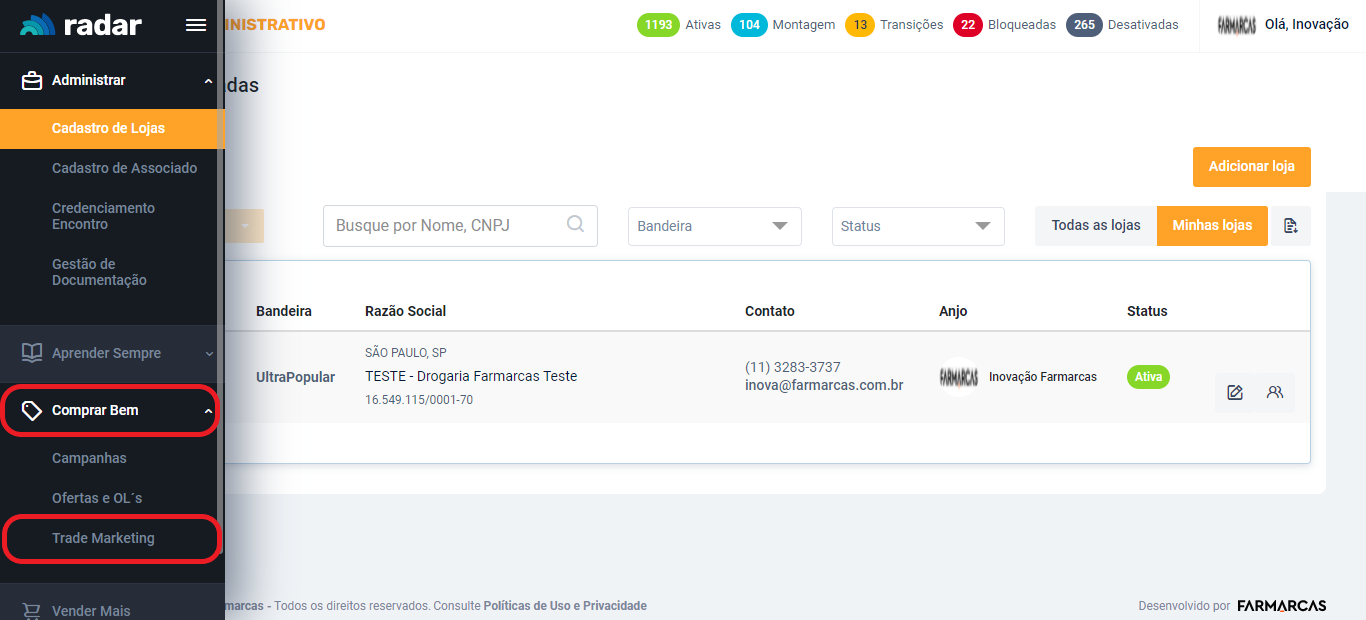The height and width of the screenshot is (620, 1366).
Task: Click the edit store pencil icon
Action: click(x=1235, y=393)
